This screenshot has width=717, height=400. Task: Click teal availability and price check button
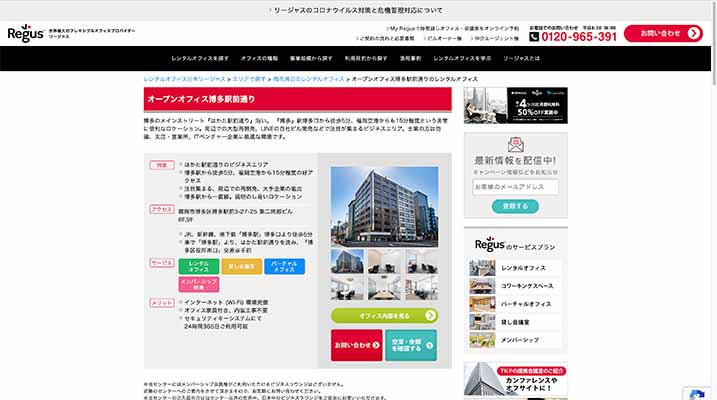[x=411, y=345]
